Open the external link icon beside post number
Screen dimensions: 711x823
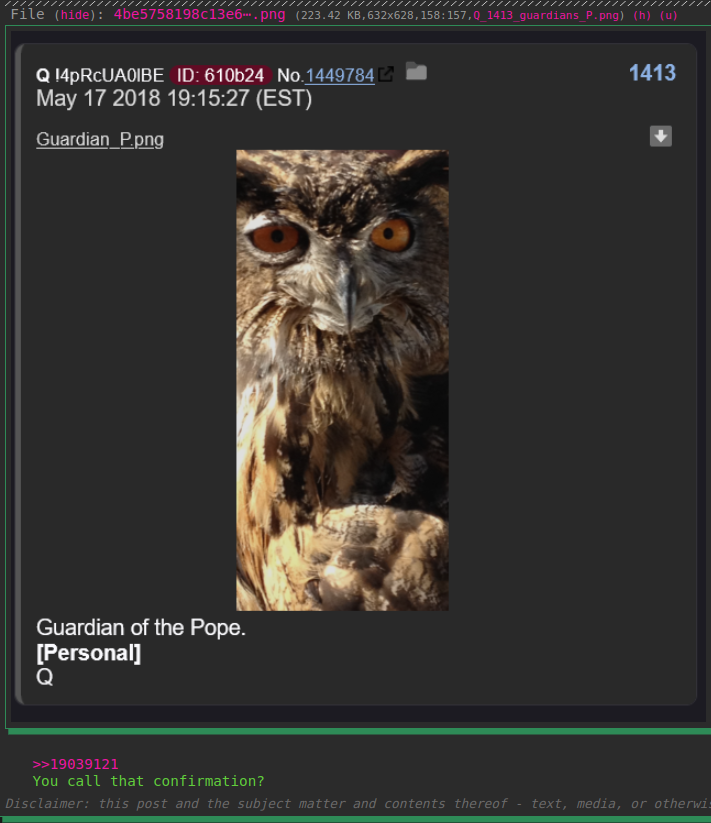click(x=386, y=74)
